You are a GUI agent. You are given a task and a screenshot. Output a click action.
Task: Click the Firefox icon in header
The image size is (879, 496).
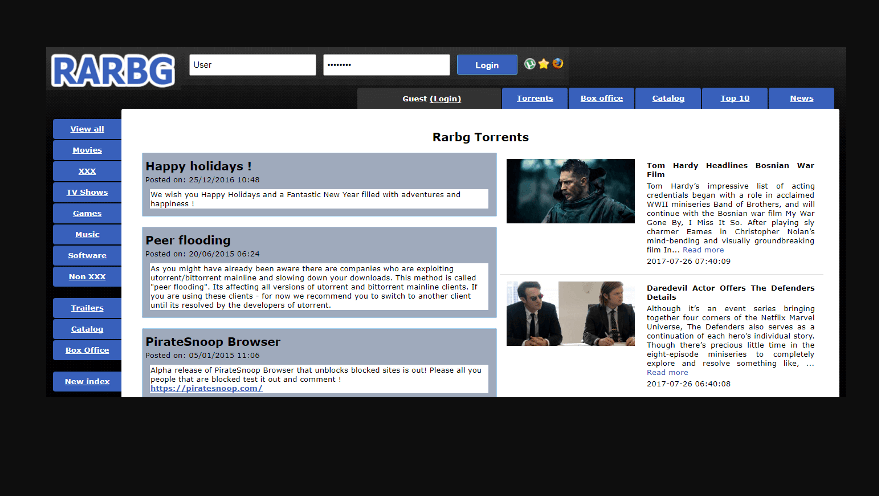click(x=557, y=63)
